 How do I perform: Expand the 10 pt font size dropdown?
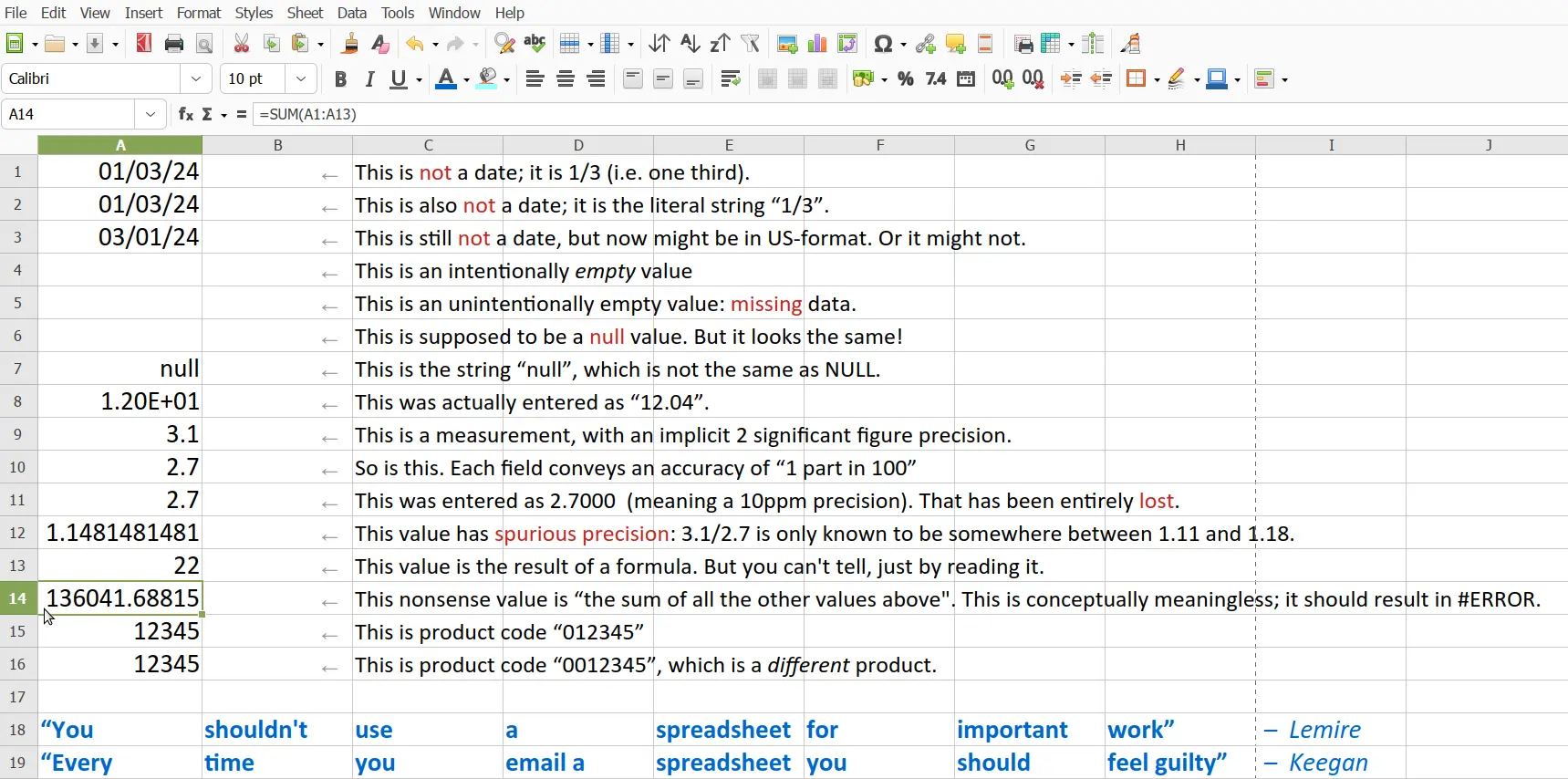301,79
